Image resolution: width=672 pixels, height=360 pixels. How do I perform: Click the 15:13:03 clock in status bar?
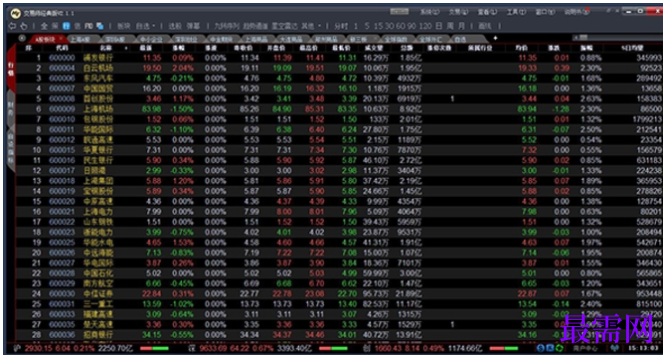click(643, 348)
